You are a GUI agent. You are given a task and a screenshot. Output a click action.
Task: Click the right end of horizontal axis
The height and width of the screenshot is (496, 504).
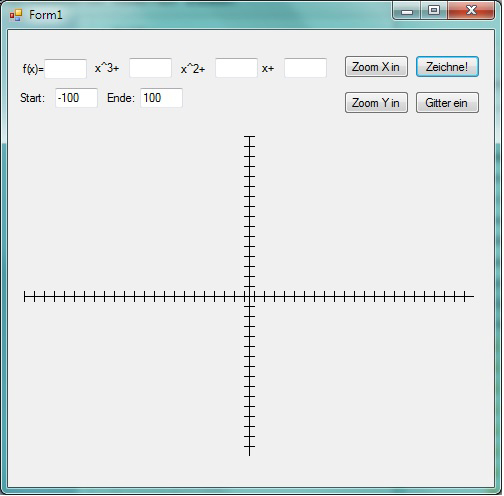(x=472, y=296)
